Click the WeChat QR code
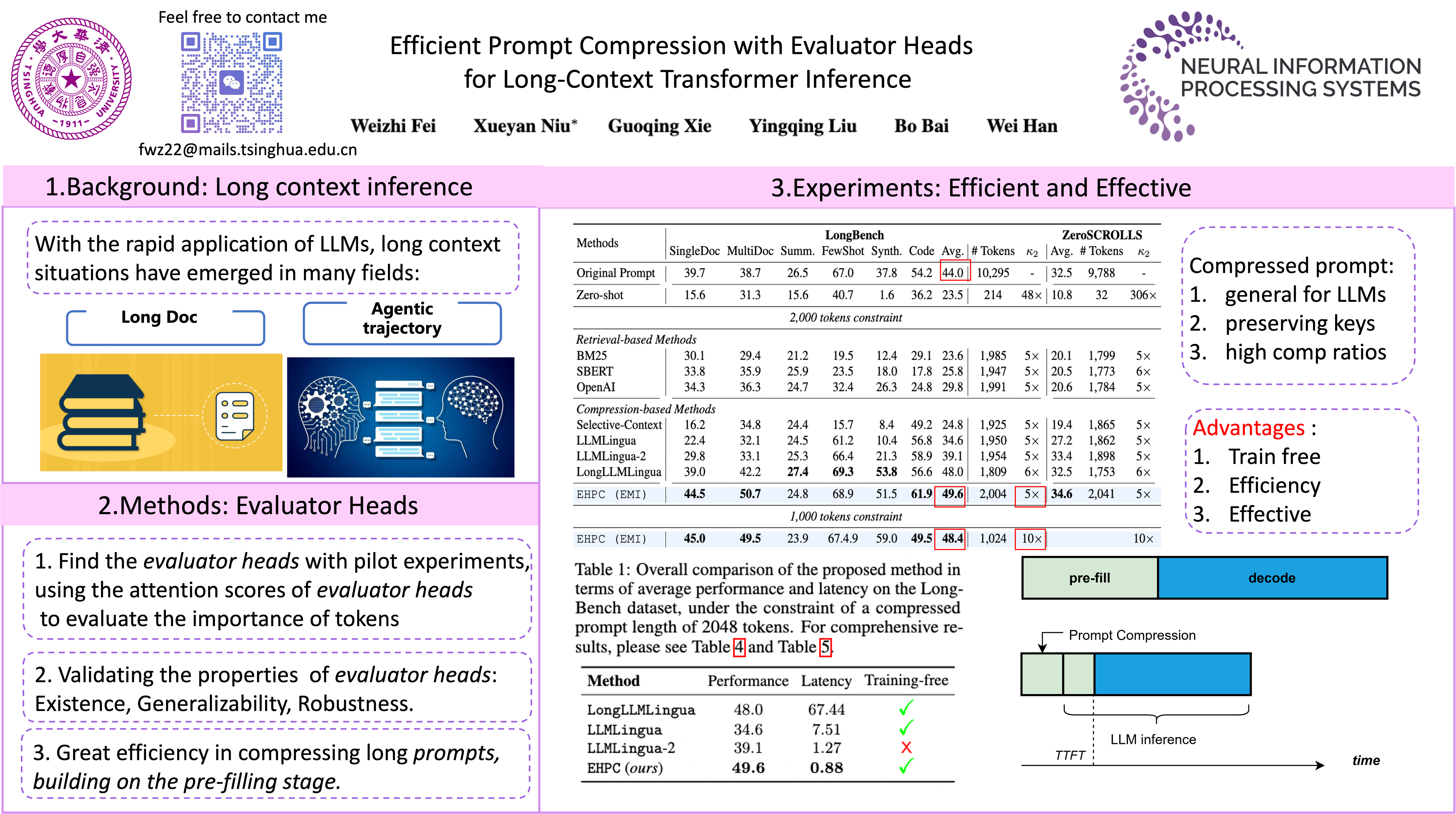The width and height of the screenshot is (1456, 814). pyautogui.click(x=232, y=83)
